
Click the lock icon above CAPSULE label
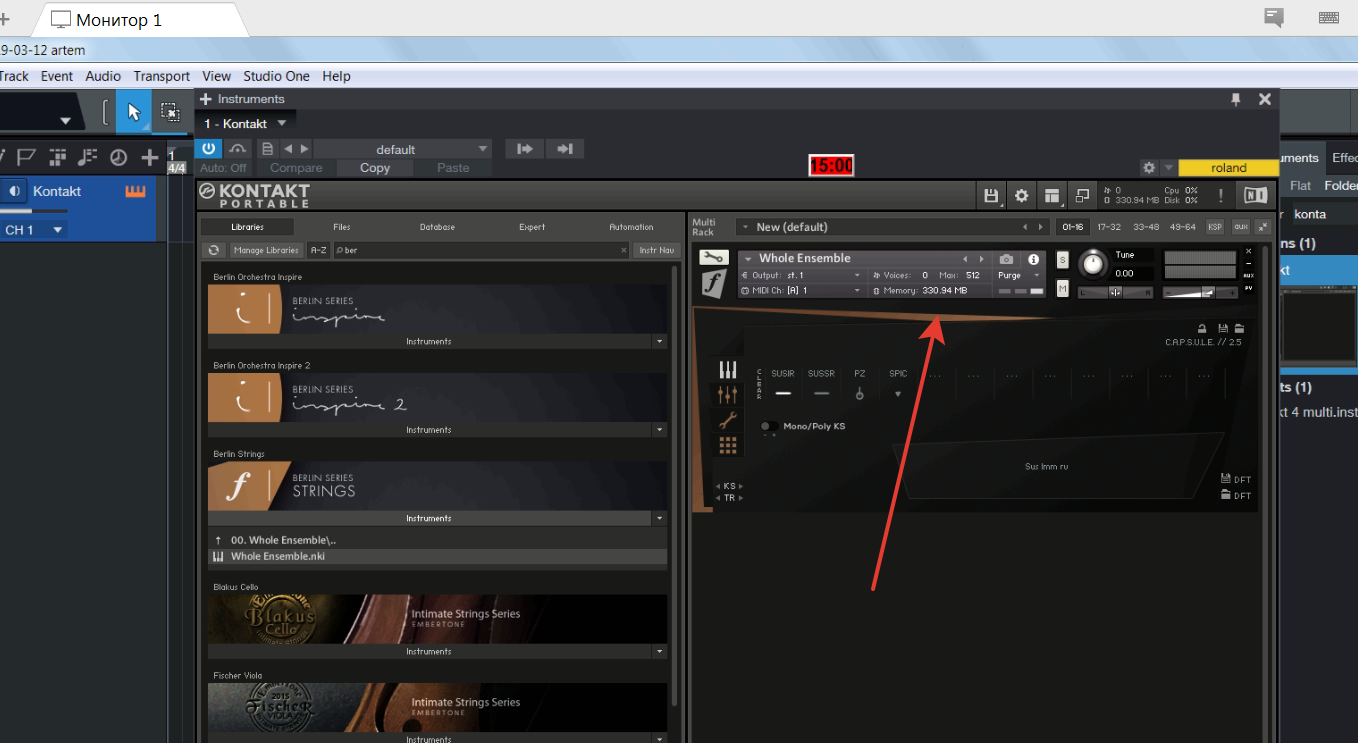[x=1203, y=328]
